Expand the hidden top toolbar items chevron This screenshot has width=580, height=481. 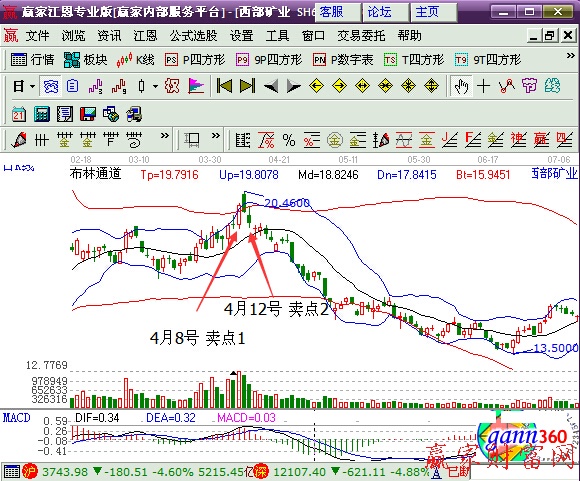click(x=570, y=56)
